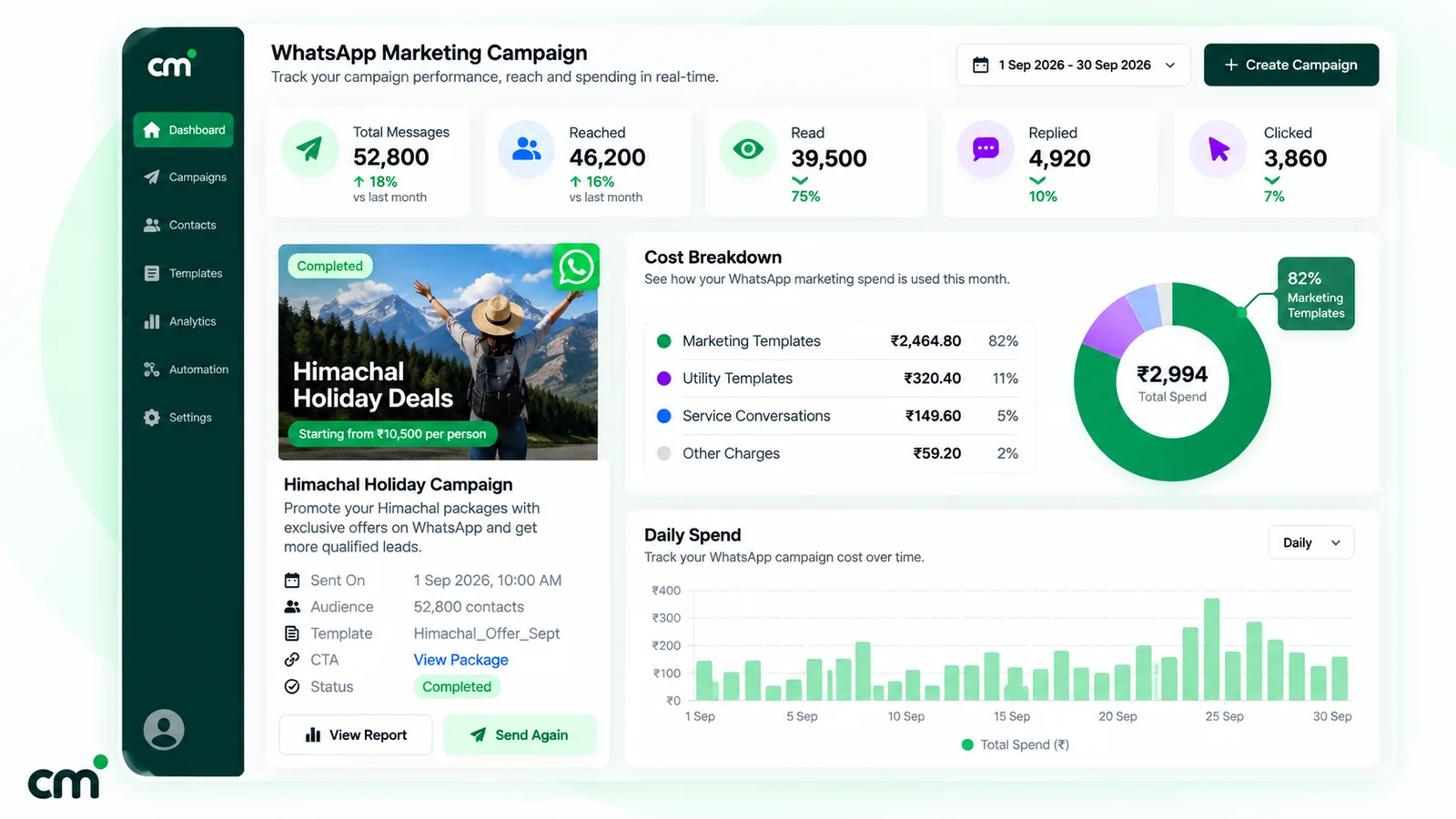Click the user profile avatar icon
The image size is (1456, 819).
pos(164,729)
